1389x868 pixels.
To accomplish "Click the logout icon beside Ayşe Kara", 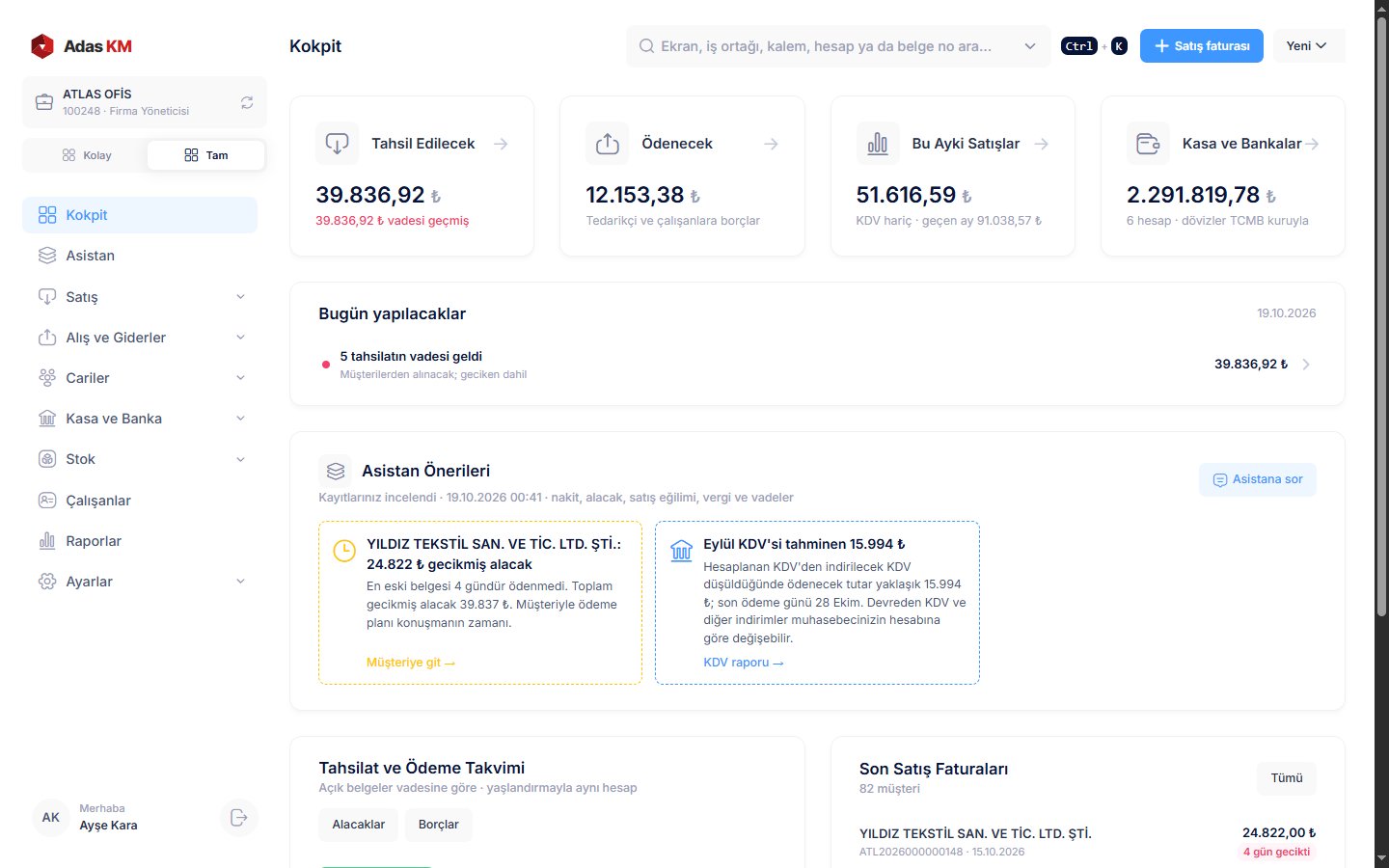I will [x=239, y=817].
